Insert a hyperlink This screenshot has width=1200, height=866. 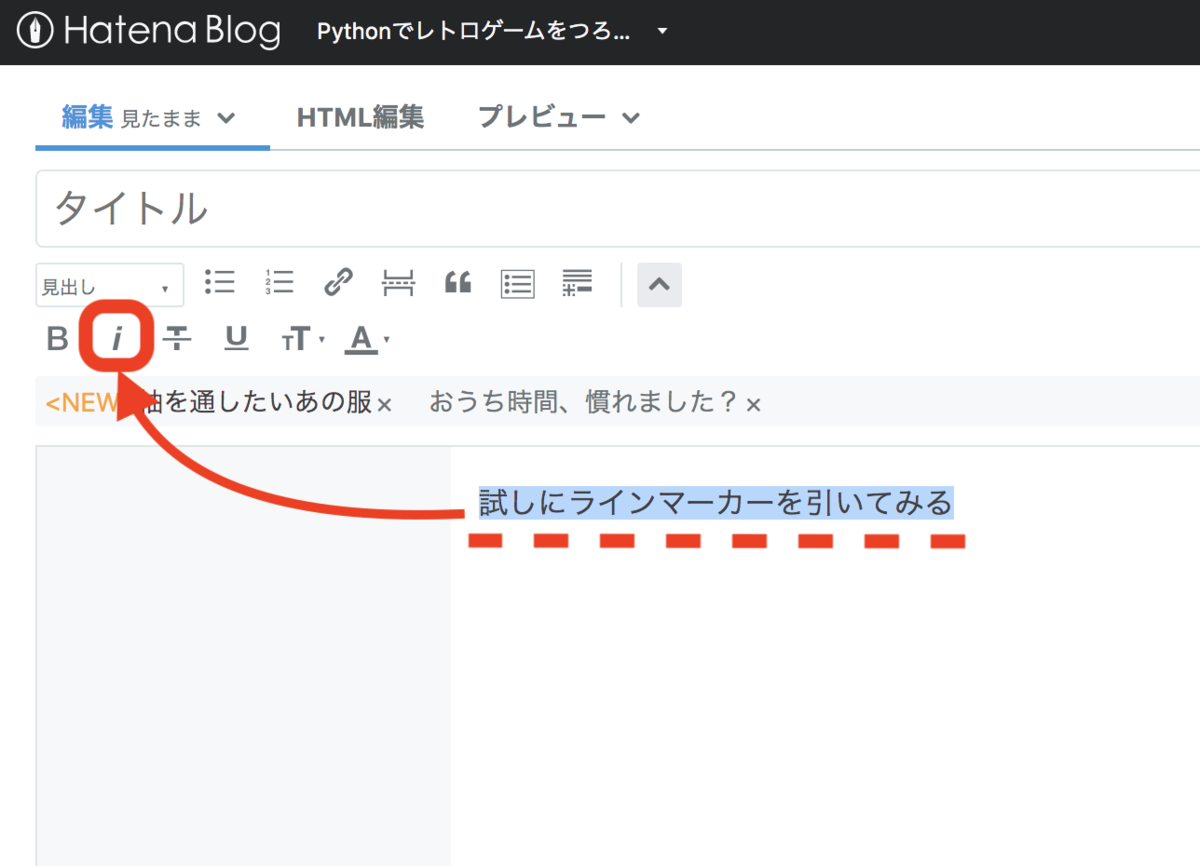pyautogui.click(x=339, y=283)
